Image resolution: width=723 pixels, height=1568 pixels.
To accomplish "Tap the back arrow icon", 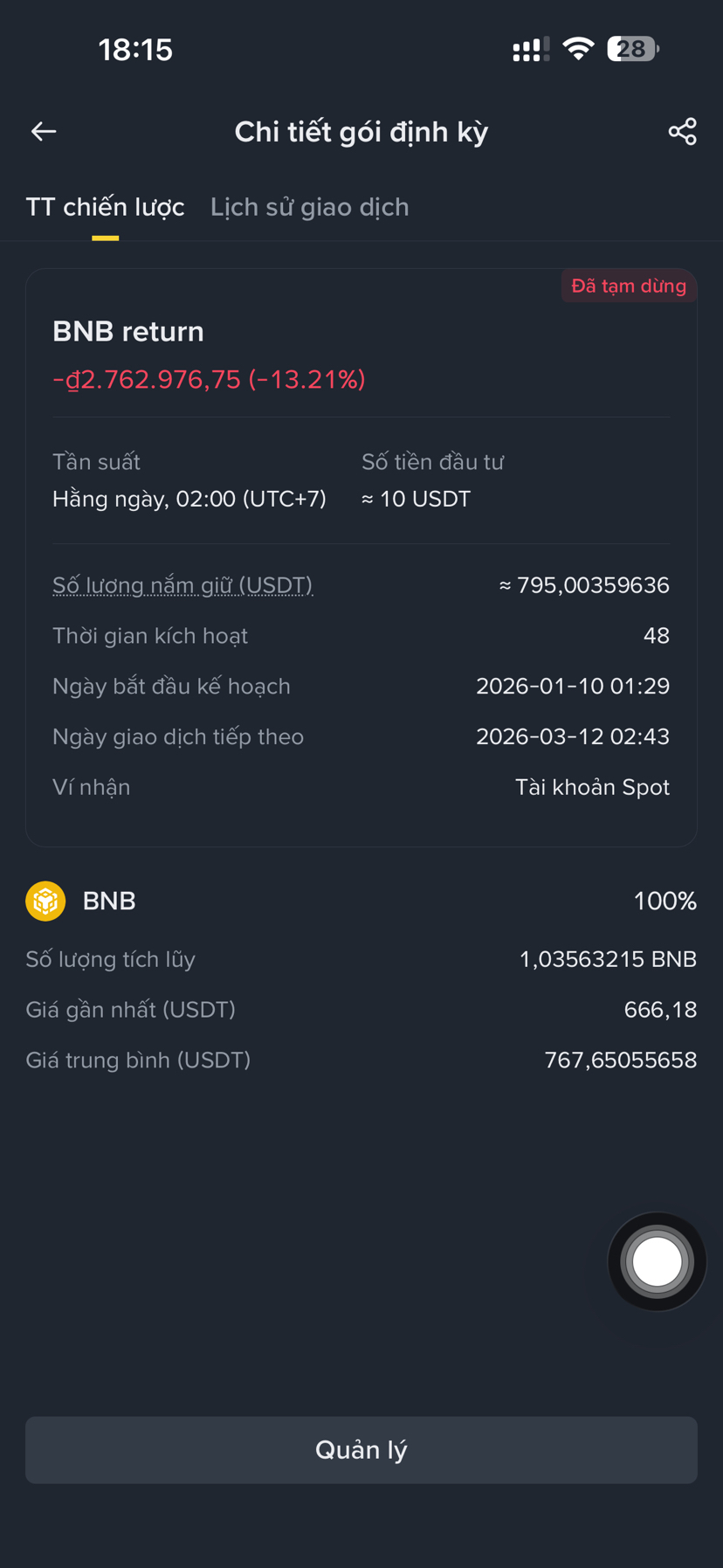I will (x=44, y=131).
